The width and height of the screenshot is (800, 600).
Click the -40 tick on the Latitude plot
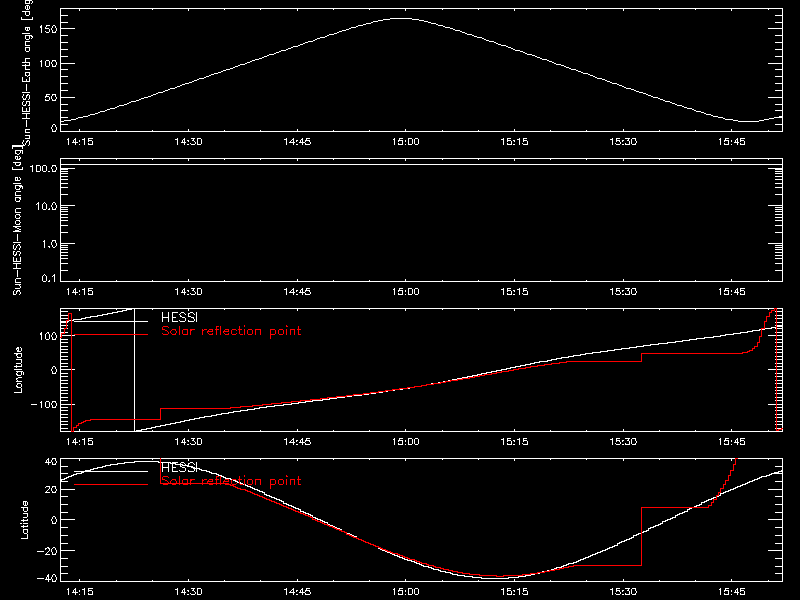pyautogui.click(x=47, y=579)
